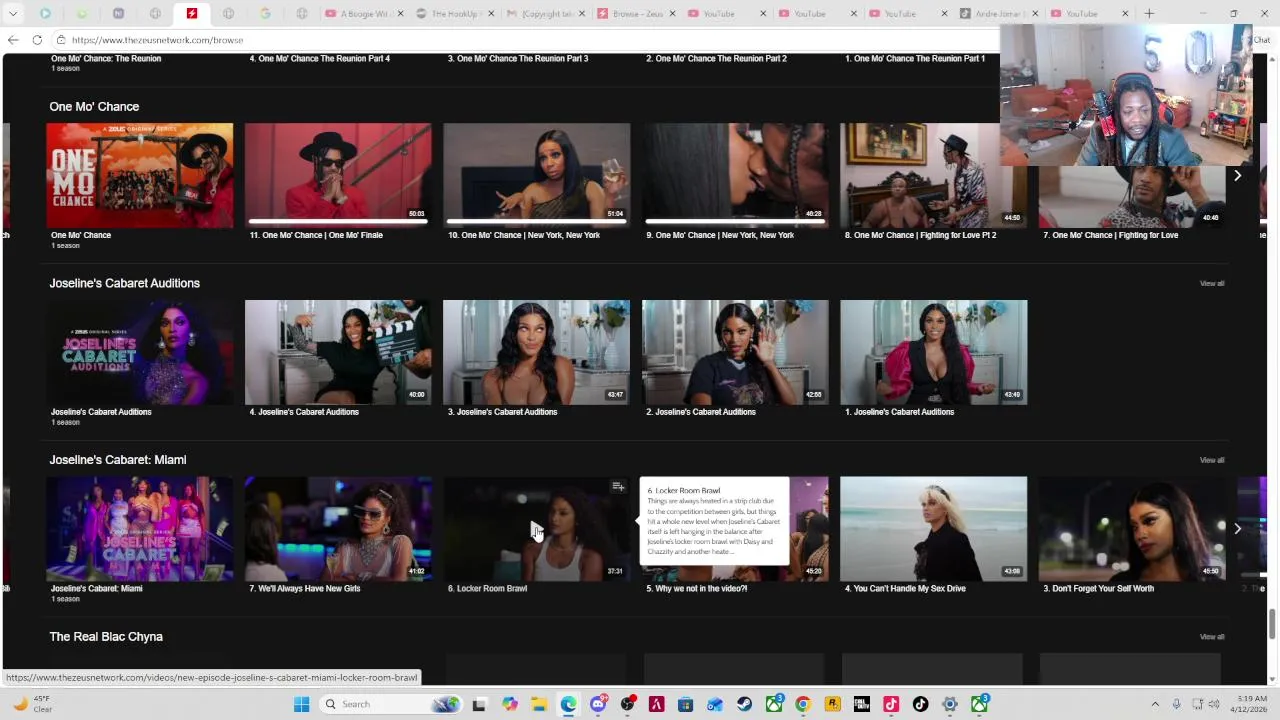Play episode 10 New York, New York thumbnail

(x=537, y=176)
